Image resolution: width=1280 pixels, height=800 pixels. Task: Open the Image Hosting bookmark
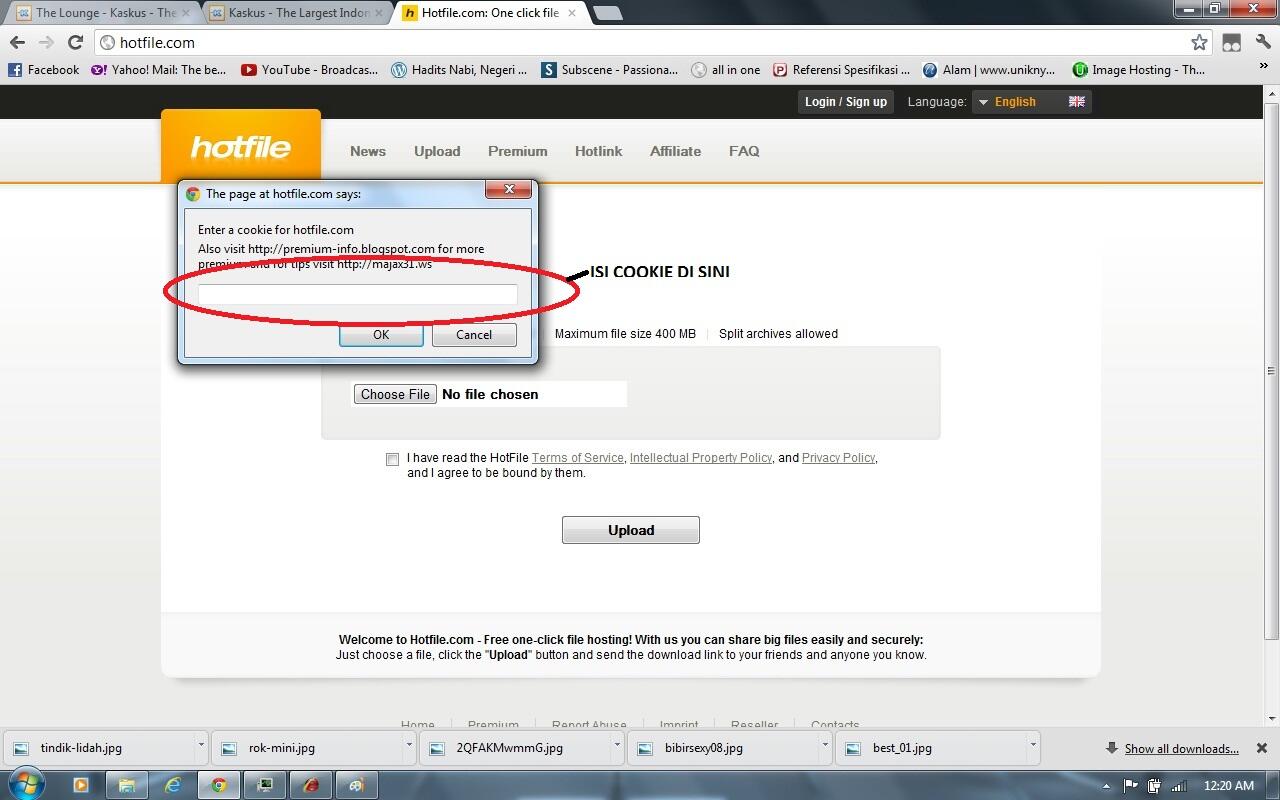pos(1139,70)
